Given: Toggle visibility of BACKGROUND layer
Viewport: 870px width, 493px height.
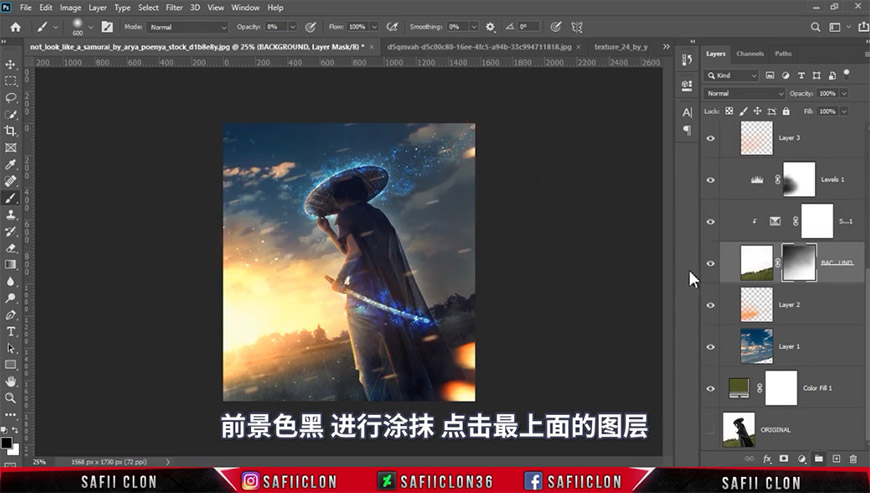Looking at the screenshot, I should click(x=710, y=263).
